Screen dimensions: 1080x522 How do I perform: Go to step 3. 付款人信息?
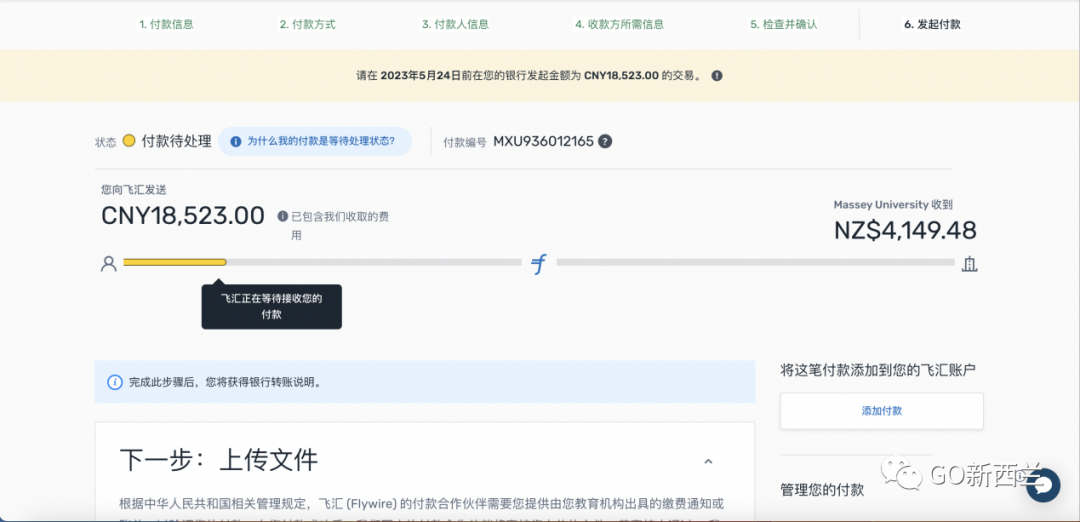(455, 24)
